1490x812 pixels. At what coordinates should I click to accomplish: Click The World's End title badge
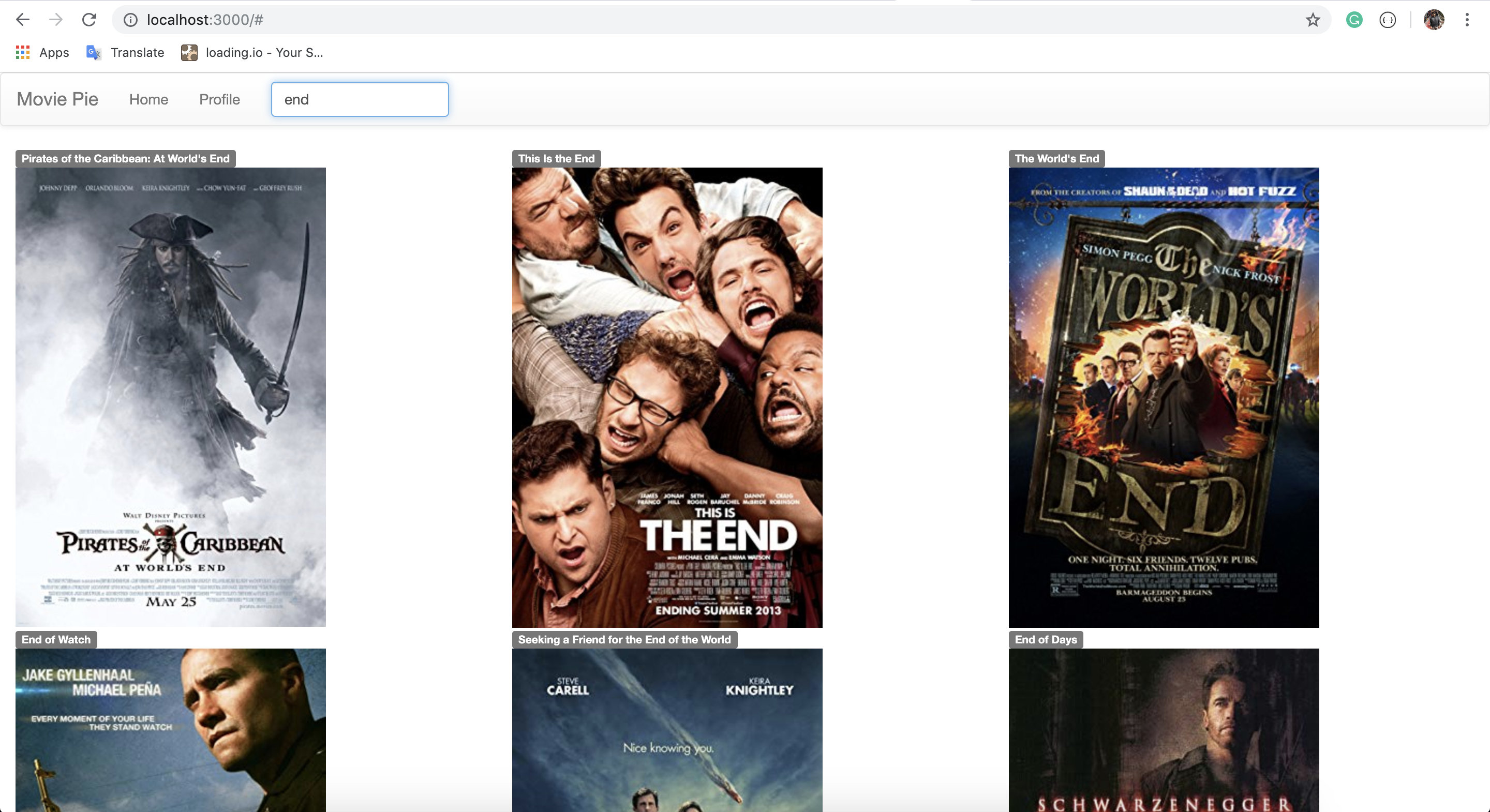1056,158
